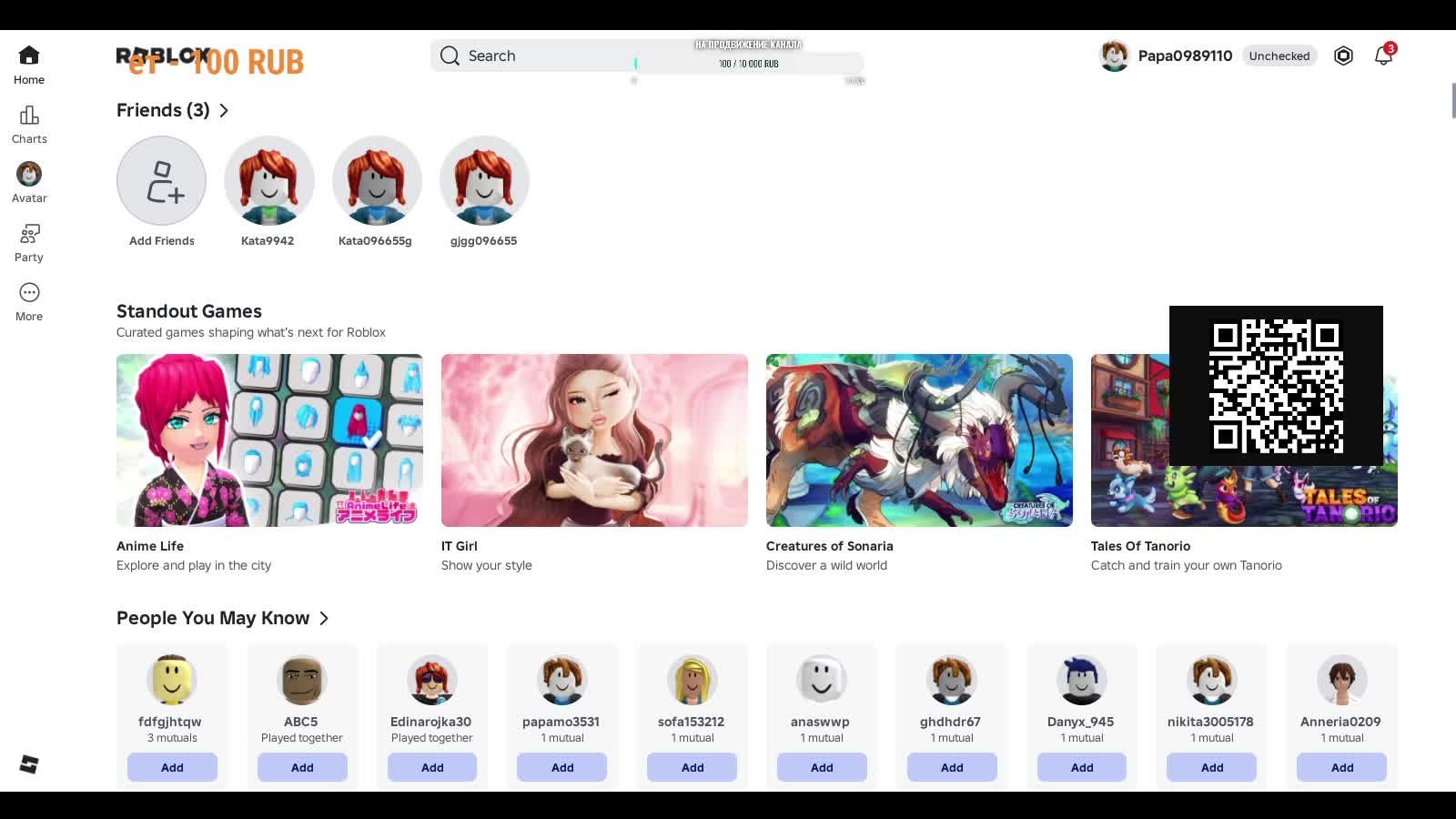Open nikita3005178 profile avatar
Viewport: 1456px width, 819px height.
click(x=1212, y=680)
